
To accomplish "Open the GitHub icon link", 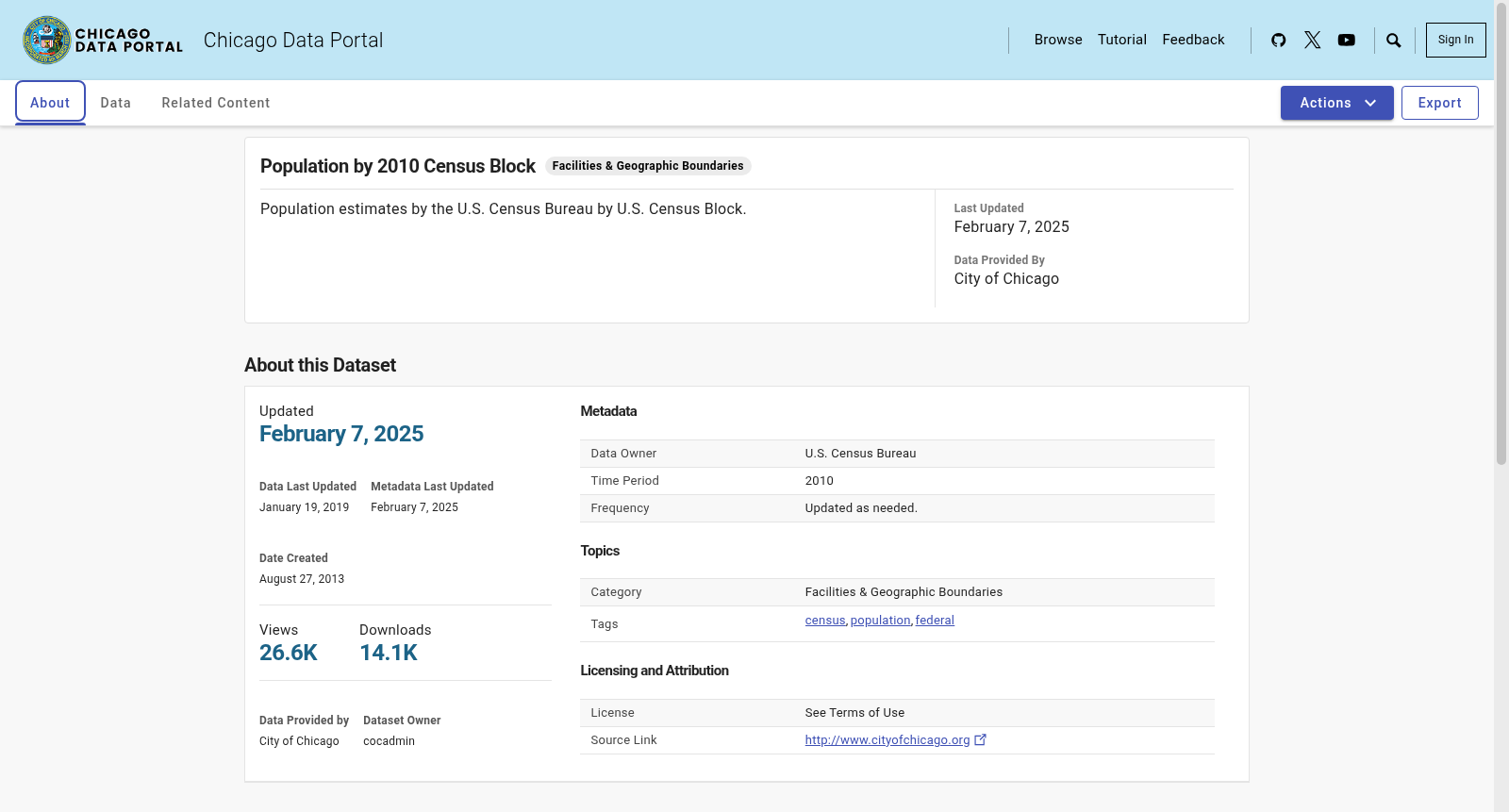I will point(1278,40).
